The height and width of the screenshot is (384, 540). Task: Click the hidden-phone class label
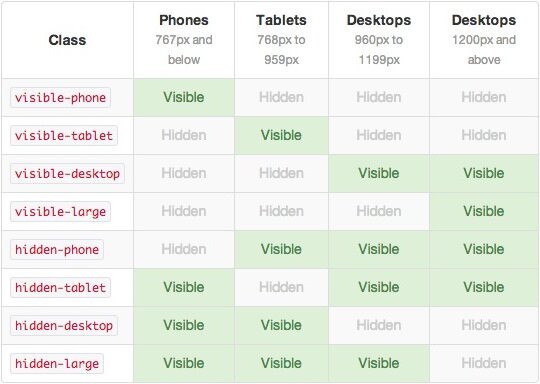pyautogui.click(x=57, y=249)
